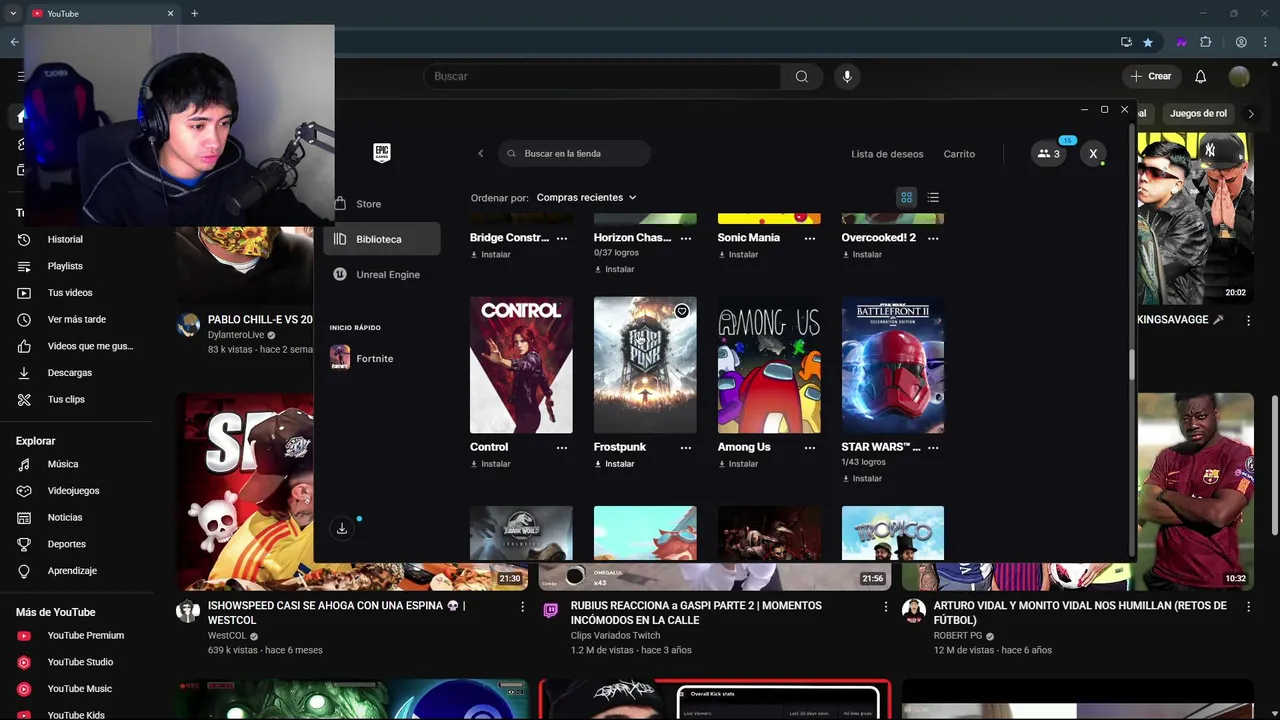Bookmark page with Chrome star icon
The image size is (1280, 720).
click(1148, 42)
